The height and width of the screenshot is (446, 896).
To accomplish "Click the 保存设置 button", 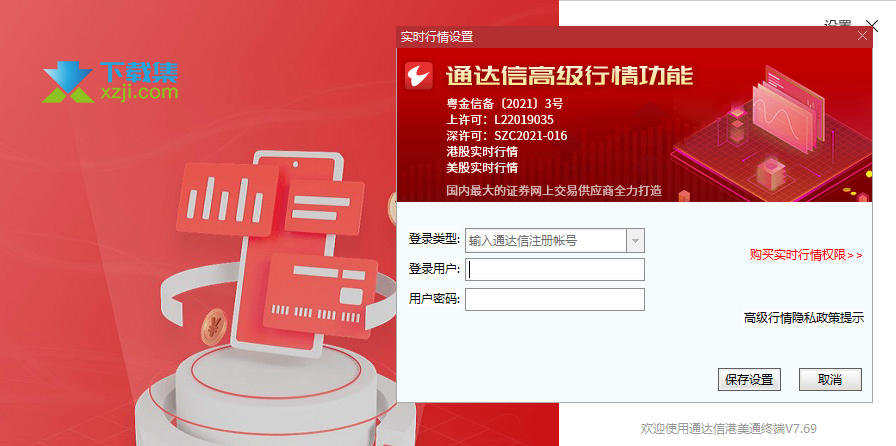I will point(749,380).
